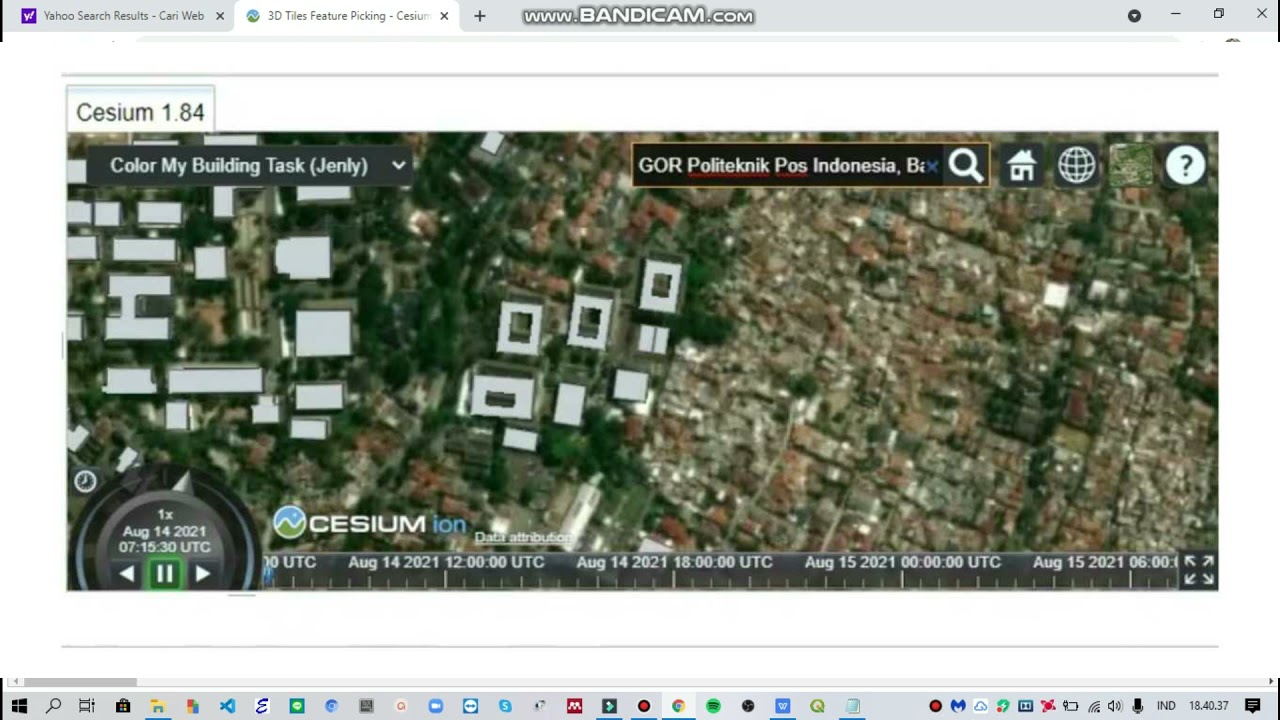Open the scene mode globe picker
Image resolution: width=1280 pixels, height=720 pixels.
click(1077, 166)
